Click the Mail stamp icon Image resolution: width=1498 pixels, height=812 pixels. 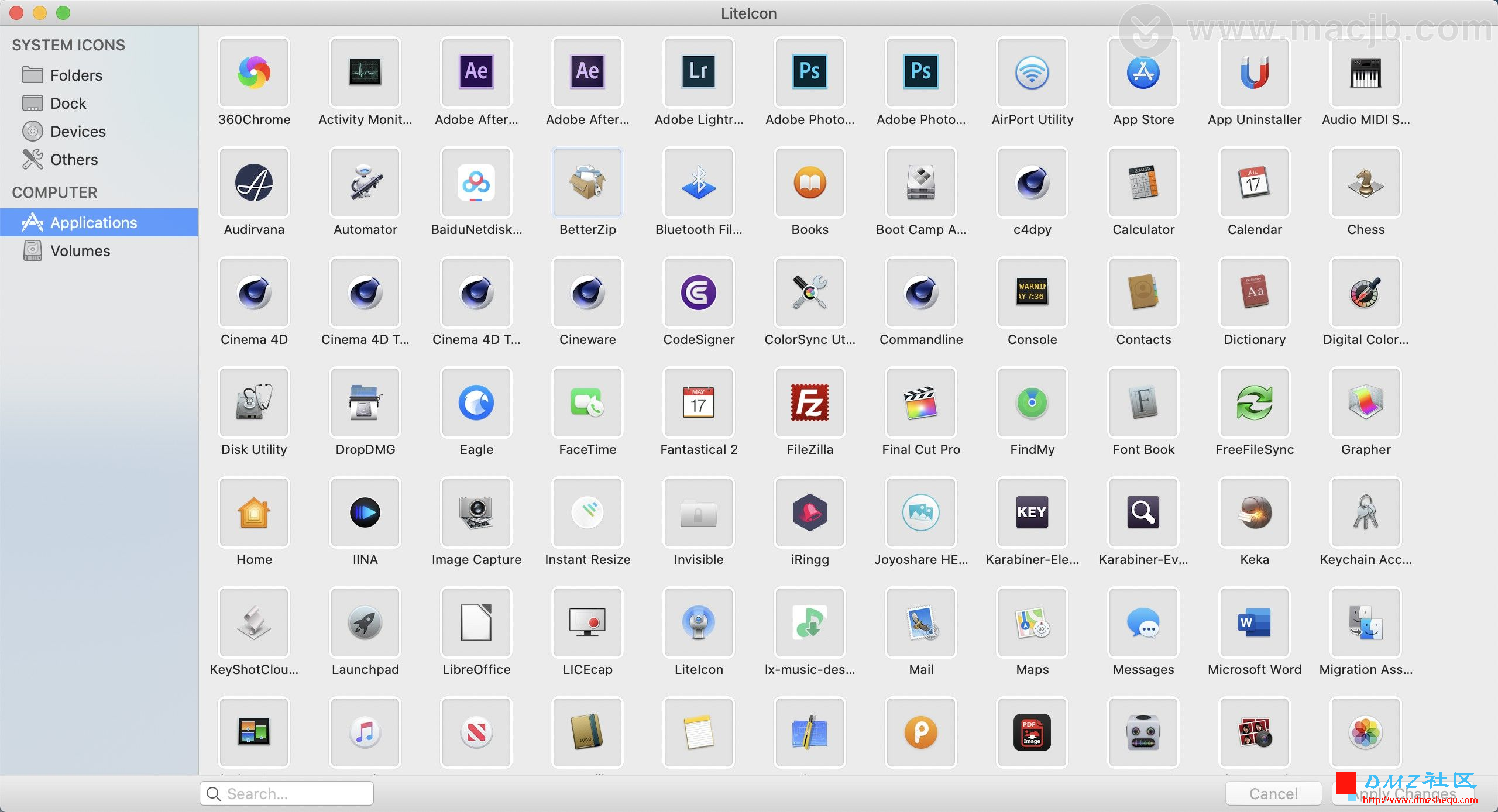(x=921, y=622)
